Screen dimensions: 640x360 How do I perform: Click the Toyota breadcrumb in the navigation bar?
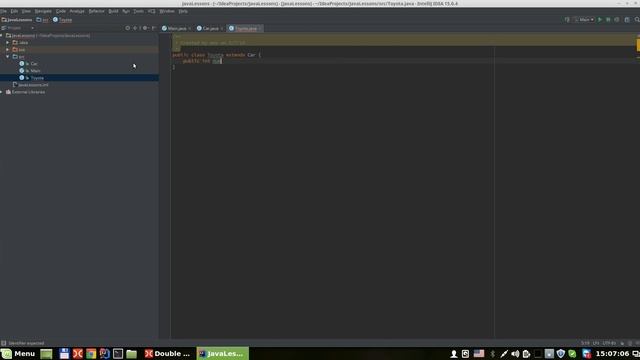click(x=62, y=20)
